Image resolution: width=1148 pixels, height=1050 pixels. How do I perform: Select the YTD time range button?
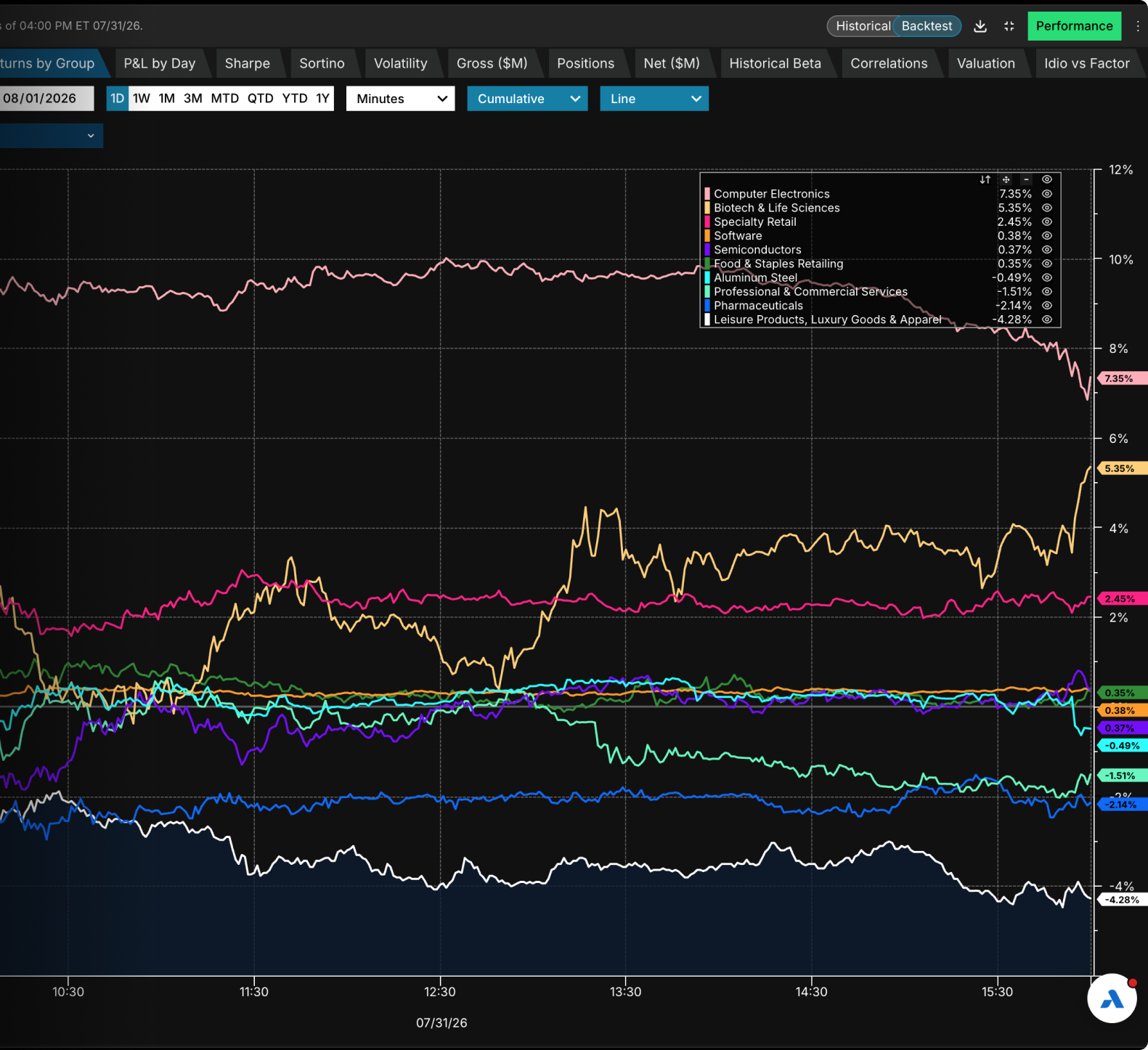pos(295,99)
